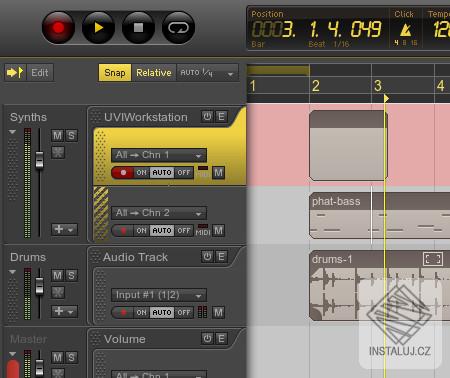Mute the Drums mixer strip

click(57, 276)
